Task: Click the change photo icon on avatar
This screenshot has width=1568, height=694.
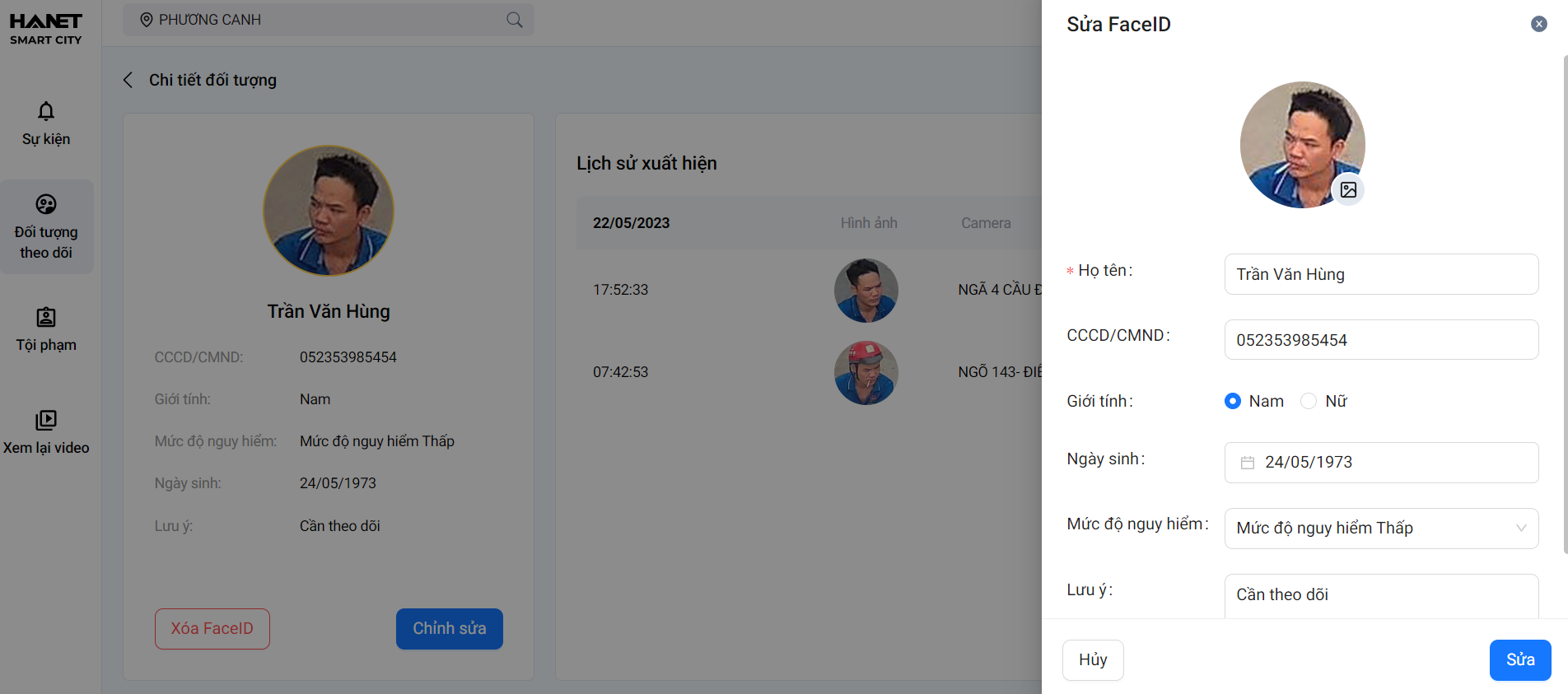Action: pos(1348,190)
